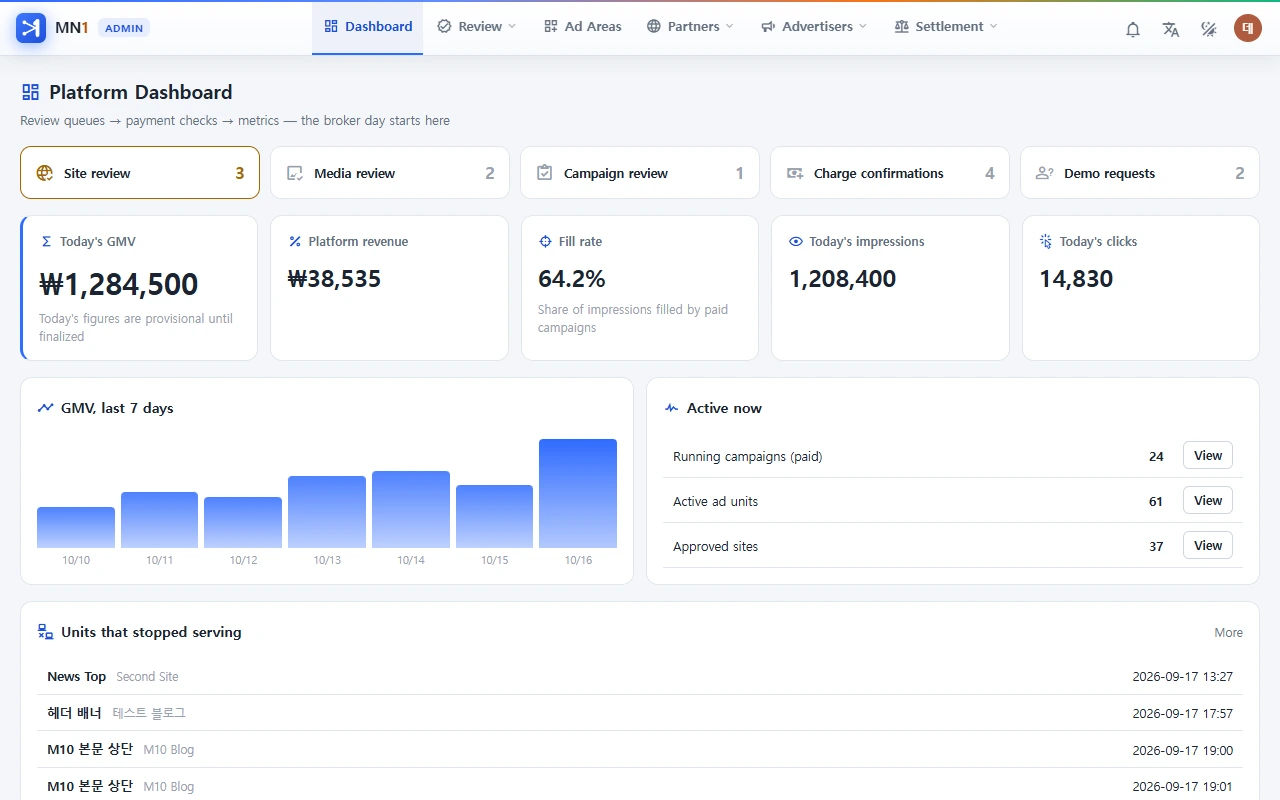The width and height of the screenshot is (1280, 800).
Task: Open the Site review queue card
Action: (140, 173)
